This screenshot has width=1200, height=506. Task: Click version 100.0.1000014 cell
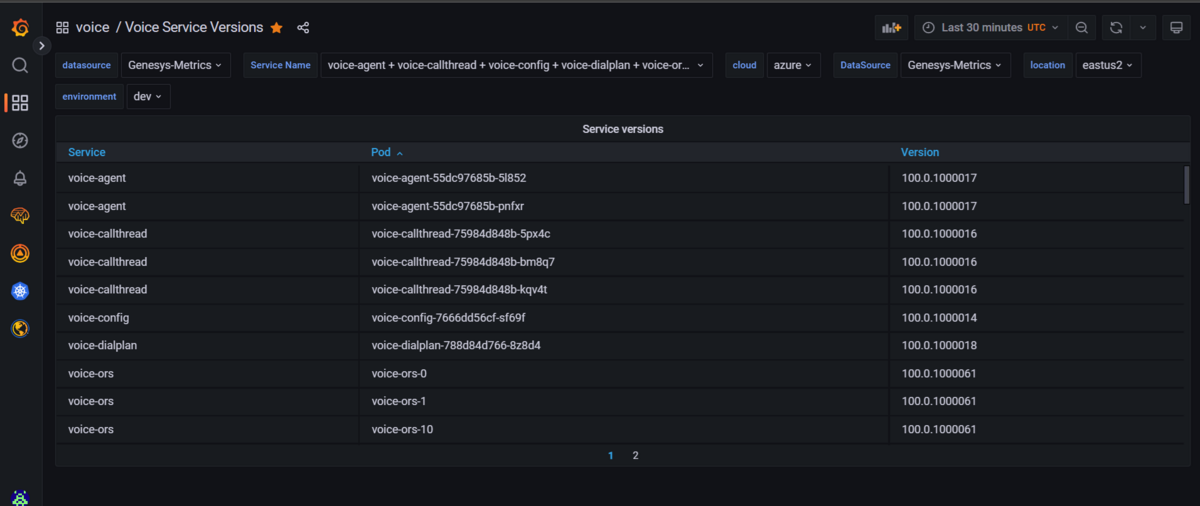pyautogui.click(x=1036, y=318)
